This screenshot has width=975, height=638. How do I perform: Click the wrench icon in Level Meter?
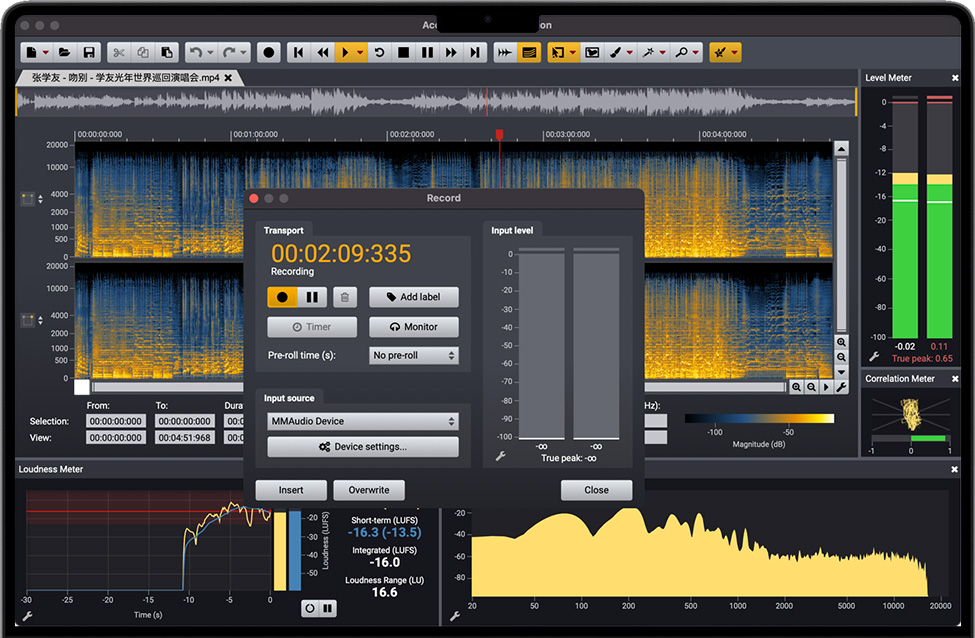point(873,357)
